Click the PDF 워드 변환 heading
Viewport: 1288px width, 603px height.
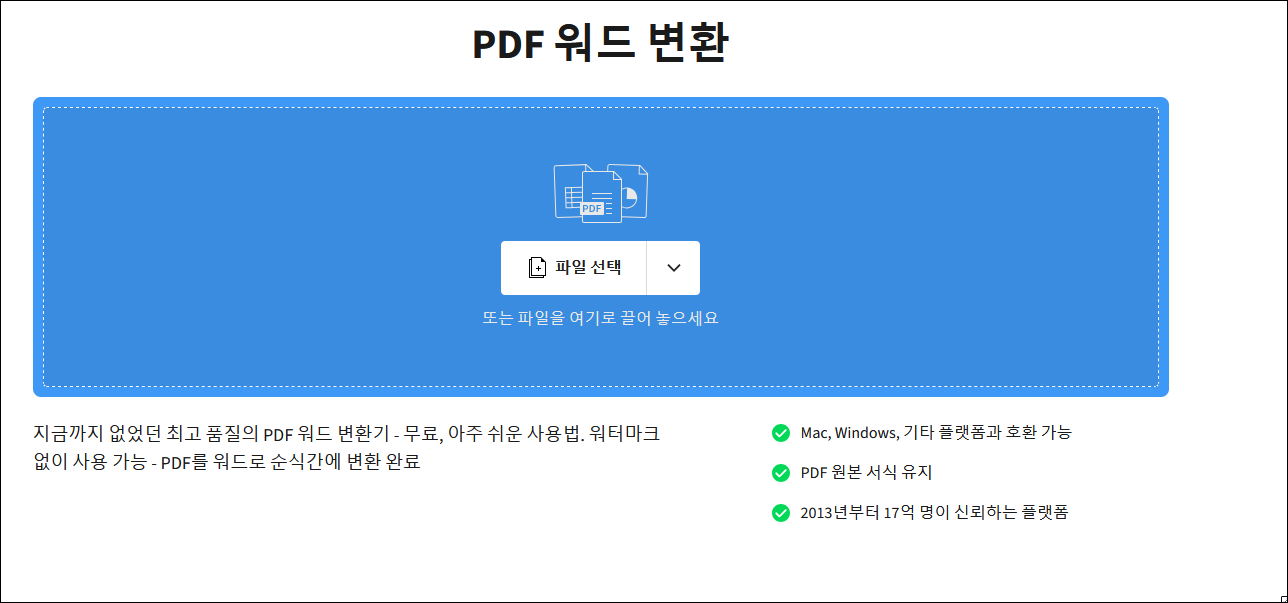pyautogui.click(x=600, y=44)
